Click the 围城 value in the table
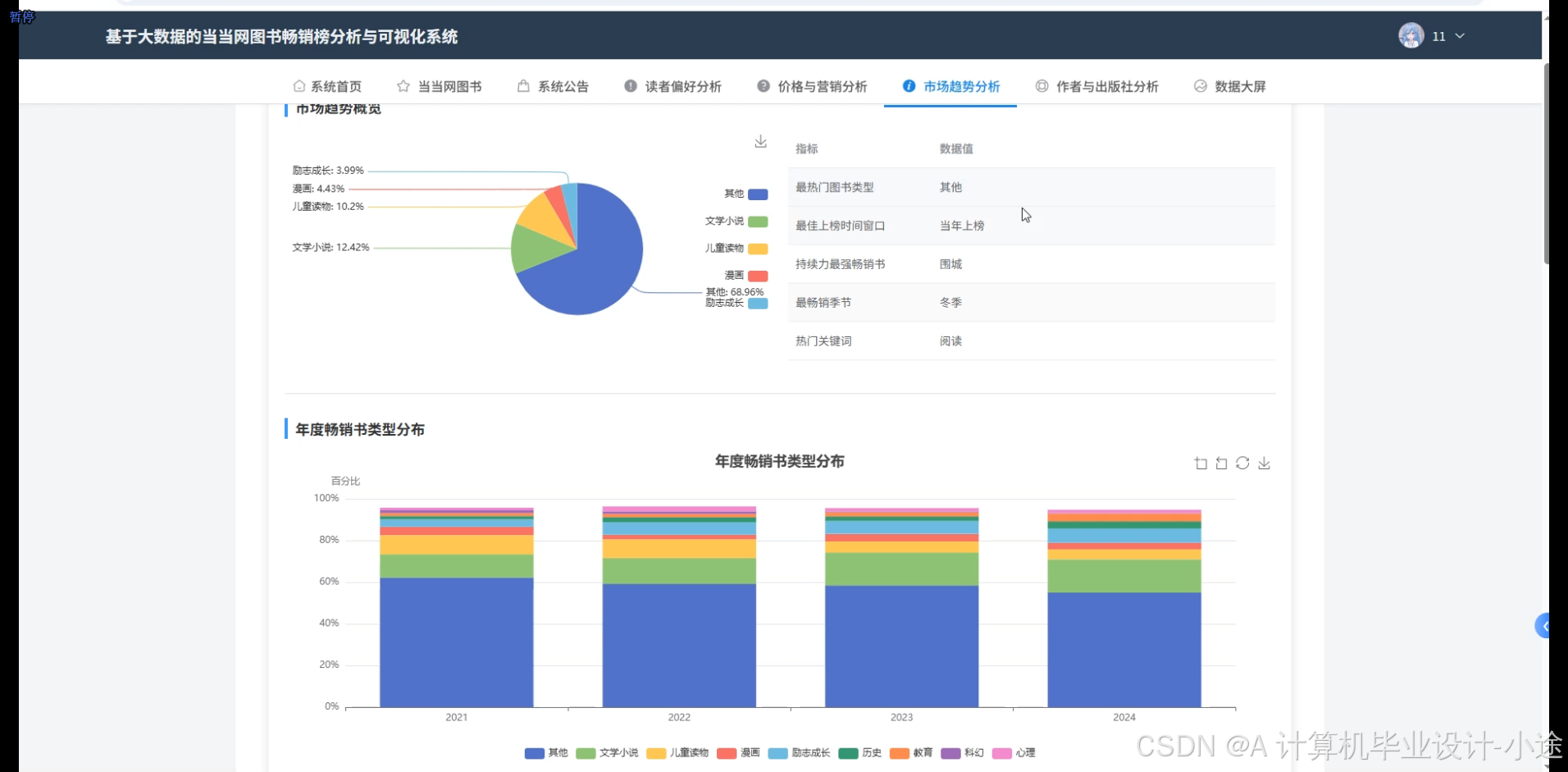Image resolution: width=1568 pixels, height=772 pixels. point(950,264)
